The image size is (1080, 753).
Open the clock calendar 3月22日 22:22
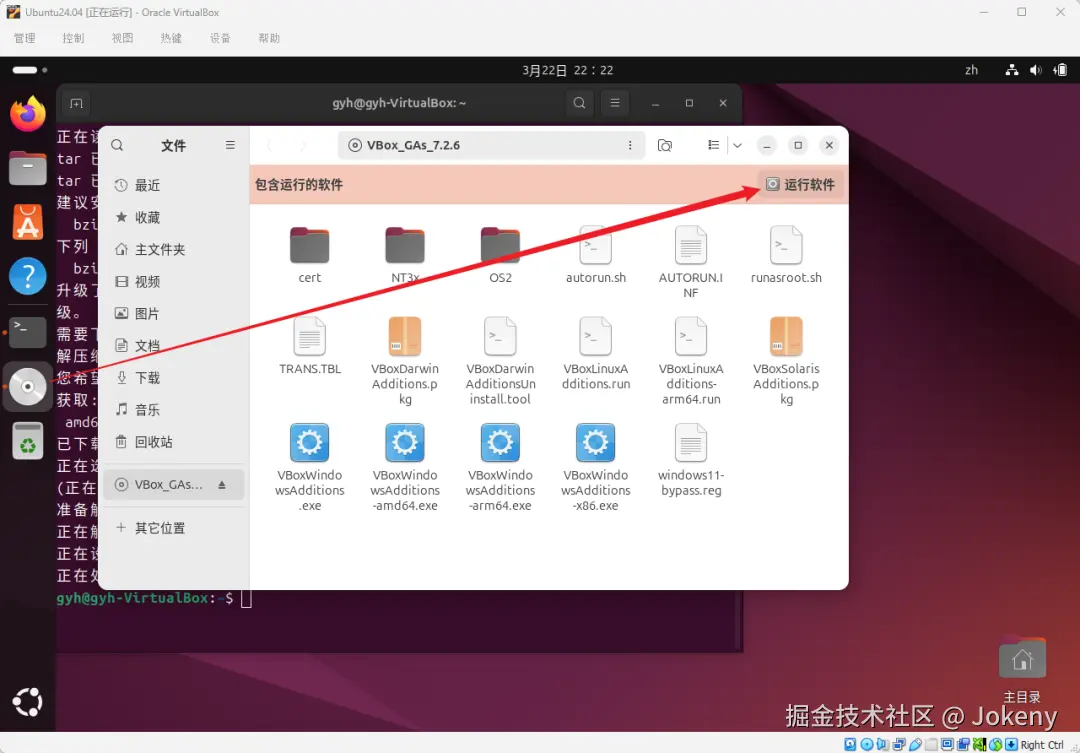pyautogui.click(x=568, y=70)
